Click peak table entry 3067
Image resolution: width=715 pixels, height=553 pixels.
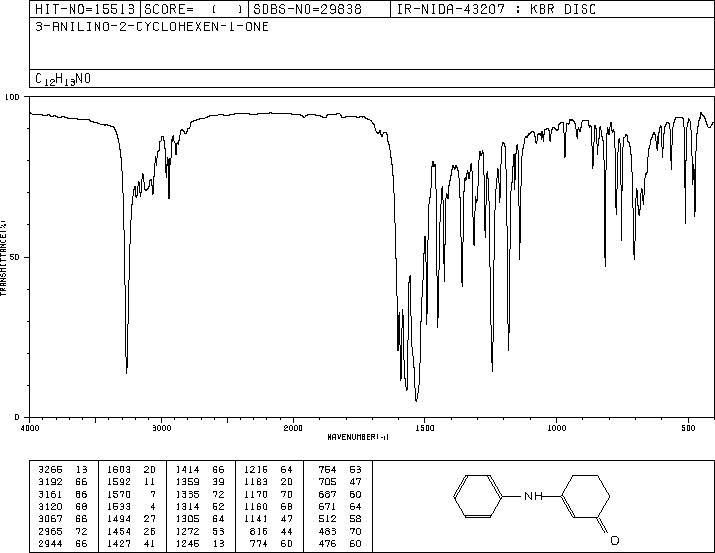pyautogui.click(x=62, y=519)
